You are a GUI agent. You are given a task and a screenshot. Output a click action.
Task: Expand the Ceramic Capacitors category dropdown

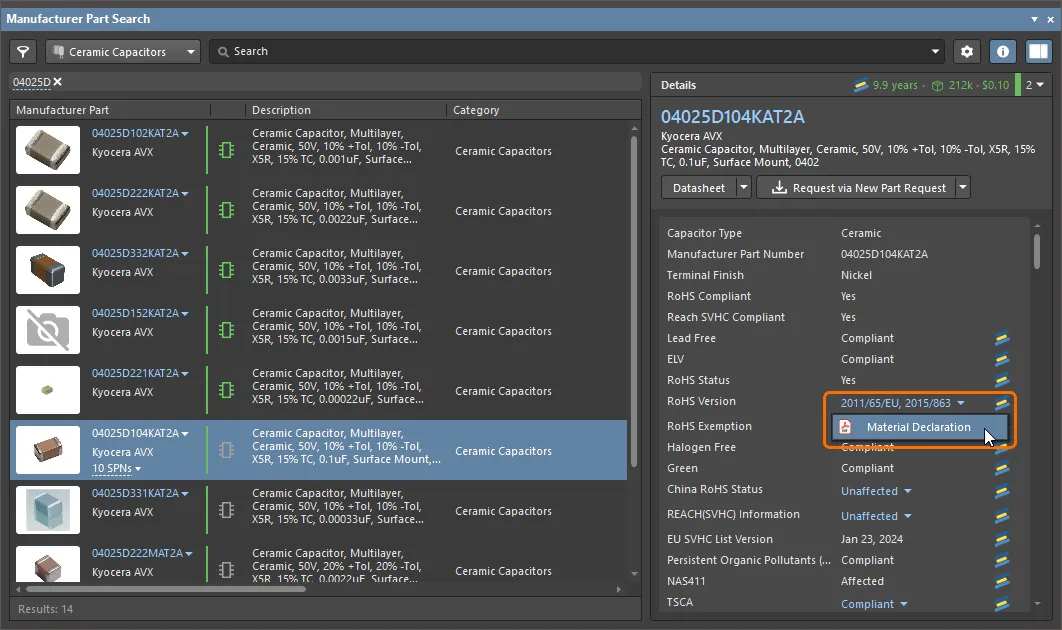point(190,52)
